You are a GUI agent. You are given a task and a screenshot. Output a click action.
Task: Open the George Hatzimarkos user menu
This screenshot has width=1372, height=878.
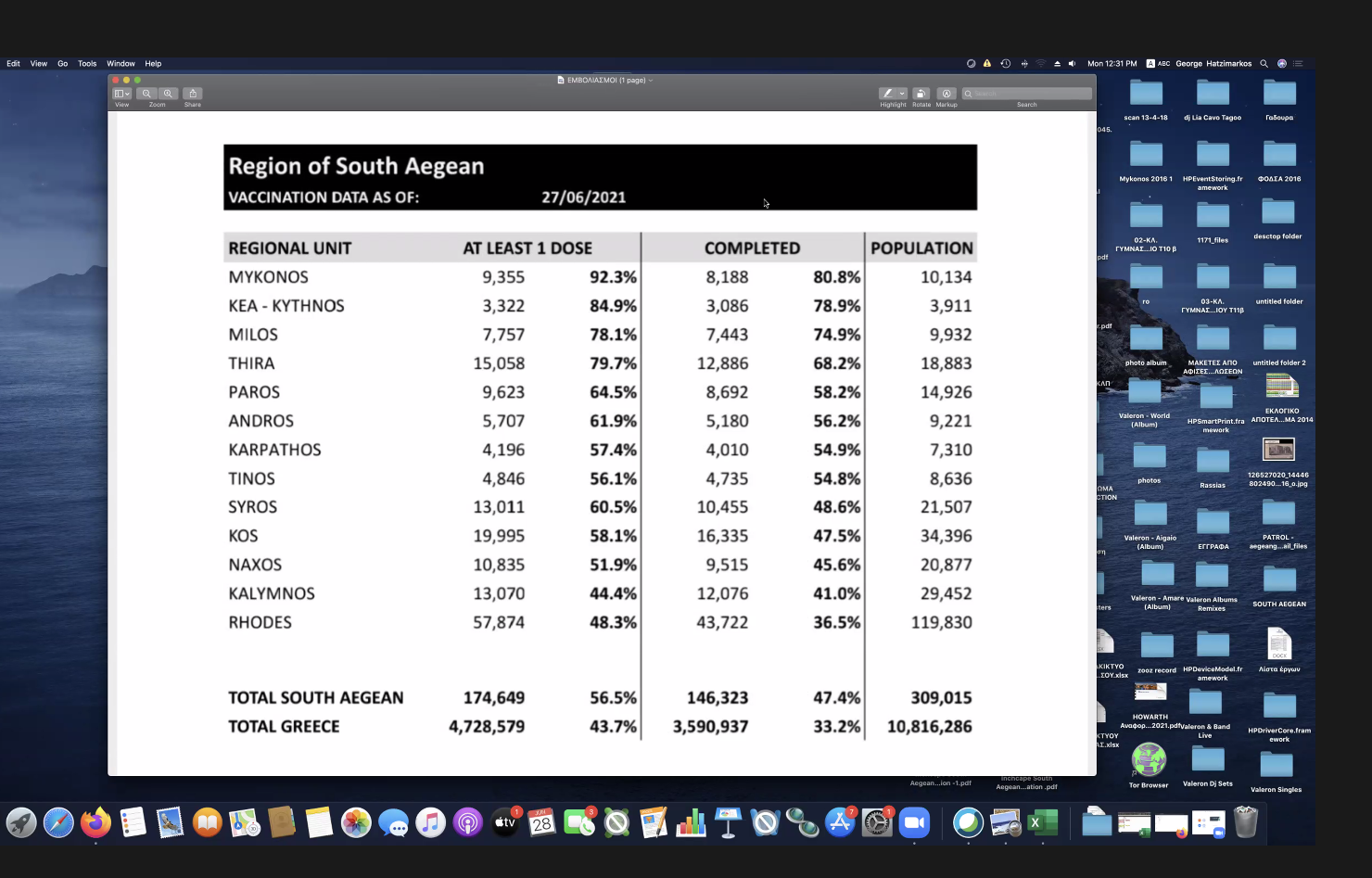point(1213,64)
